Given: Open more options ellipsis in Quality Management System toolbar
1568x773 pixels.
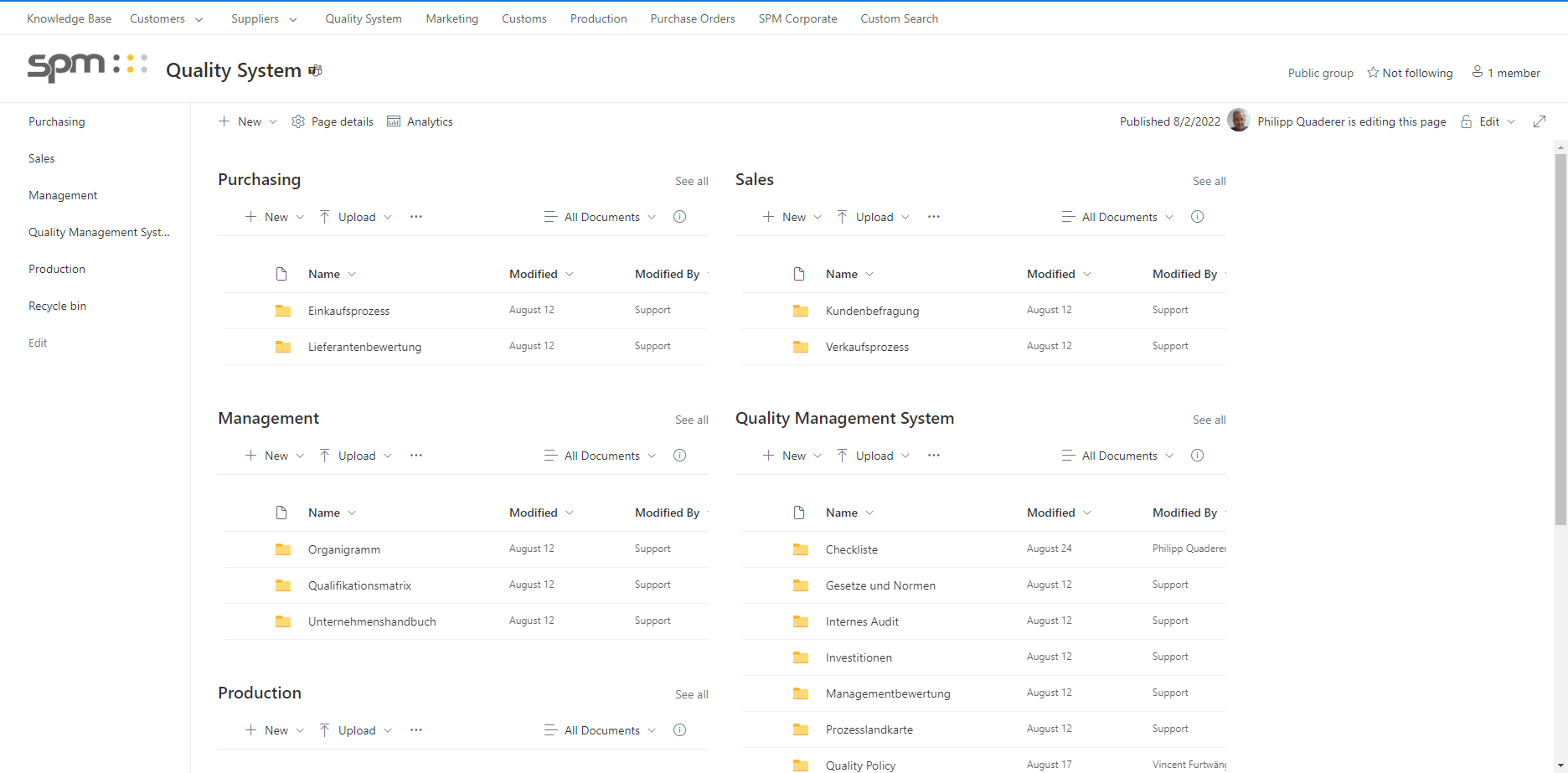Looking at the screenshot, I should click(934, 456).
